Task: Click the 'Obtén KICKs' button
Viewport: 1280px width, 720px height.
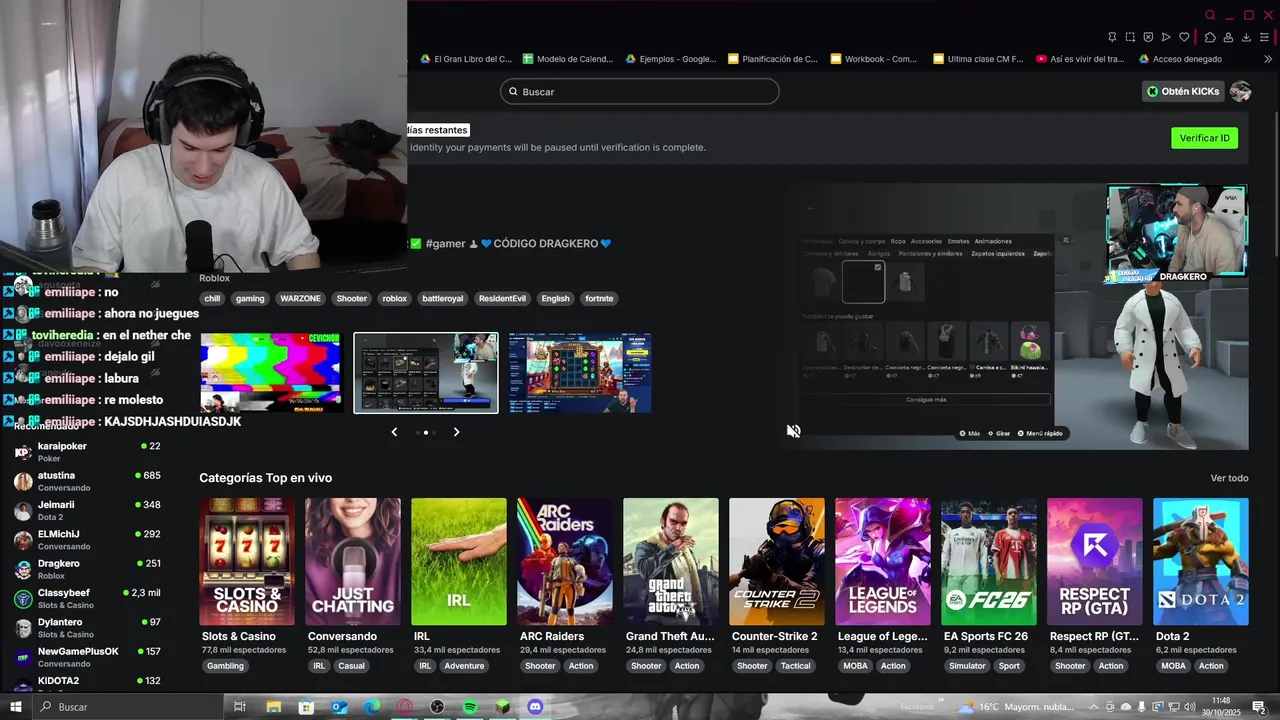Action: click(x=1184, y=91)
